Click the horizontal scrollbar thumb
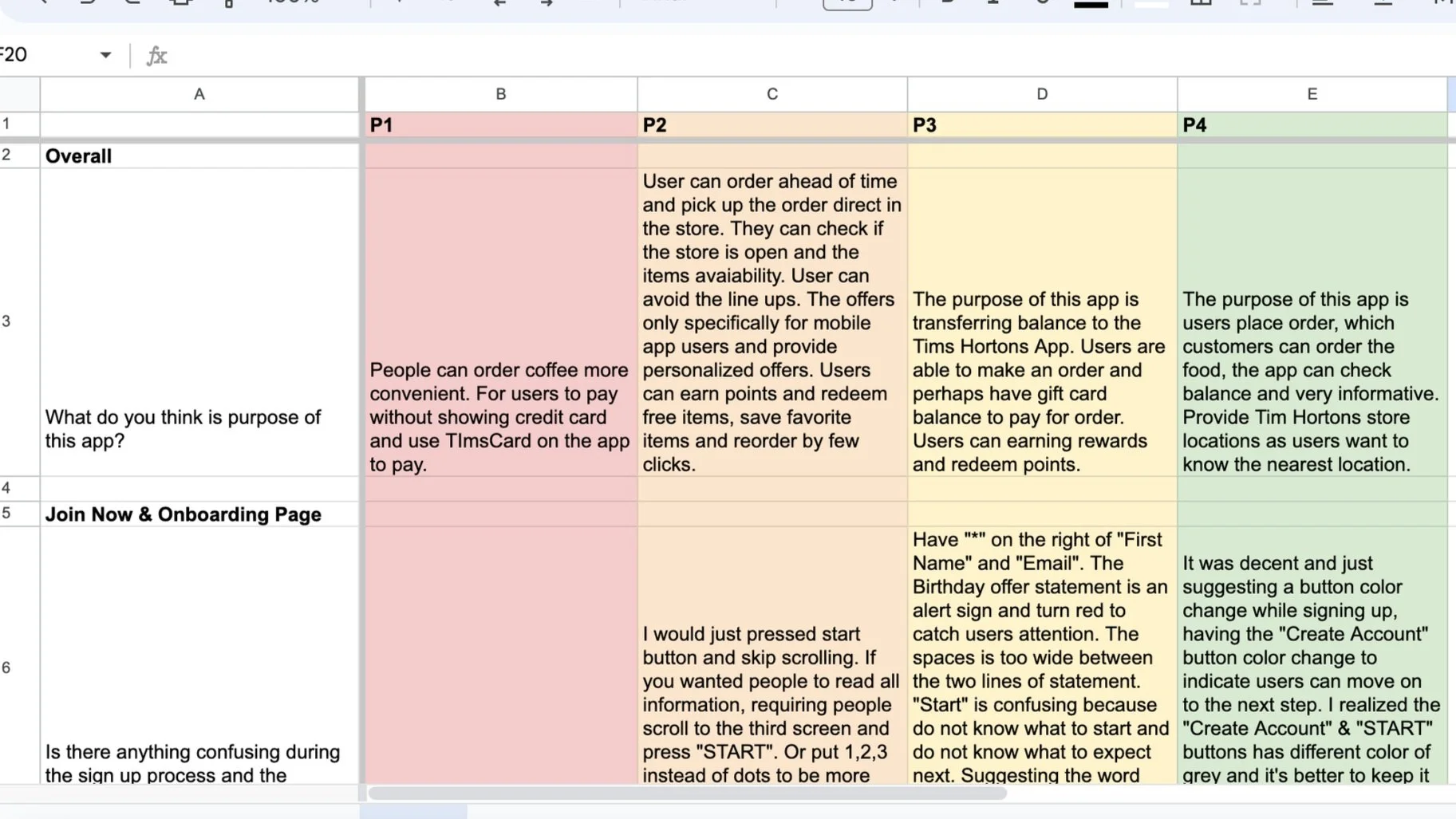 pyautogui.click(x=687, y=793)
